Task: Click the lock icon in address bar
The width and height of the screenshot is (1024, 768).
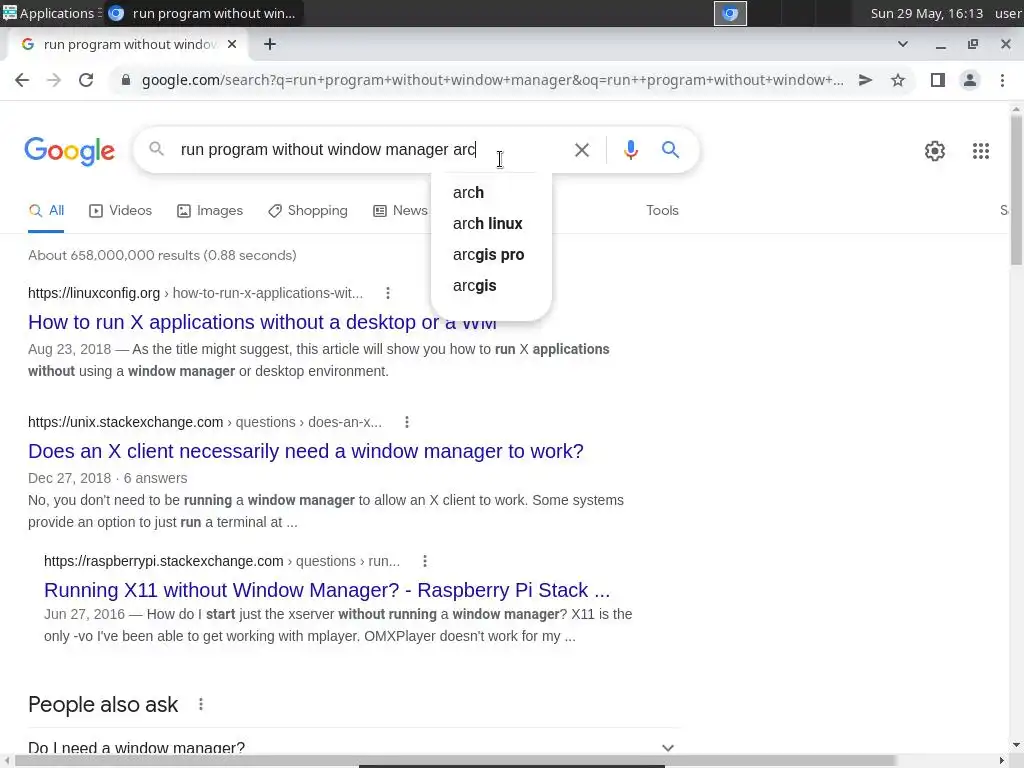Action: click(126, 80)
